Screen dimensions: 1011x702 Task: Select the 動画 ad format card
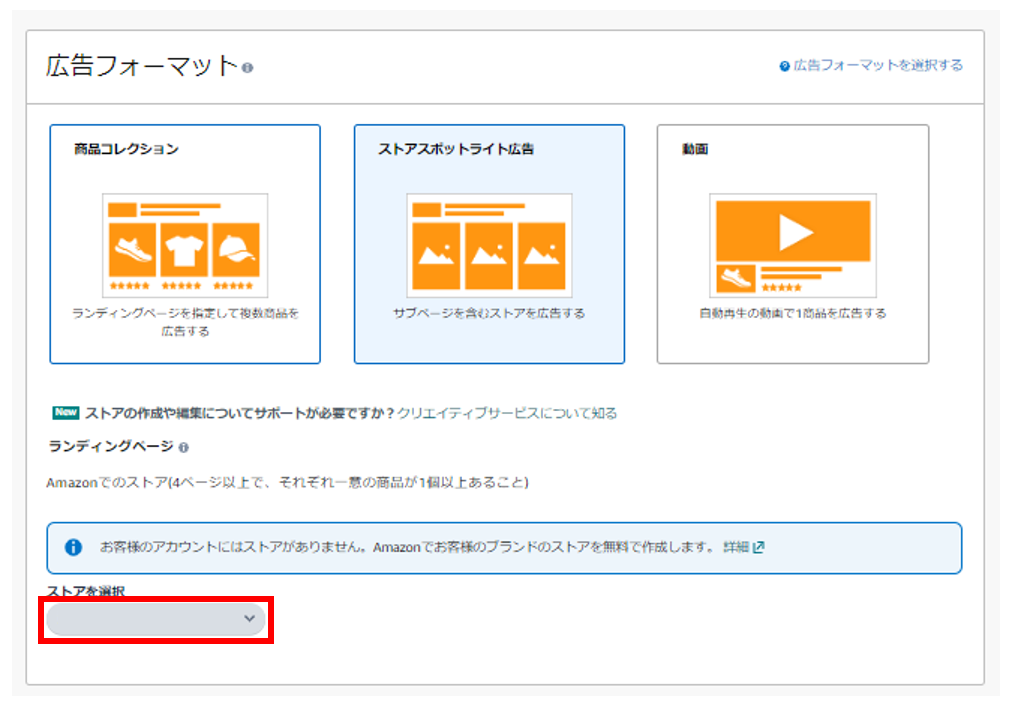pos(793,244)
